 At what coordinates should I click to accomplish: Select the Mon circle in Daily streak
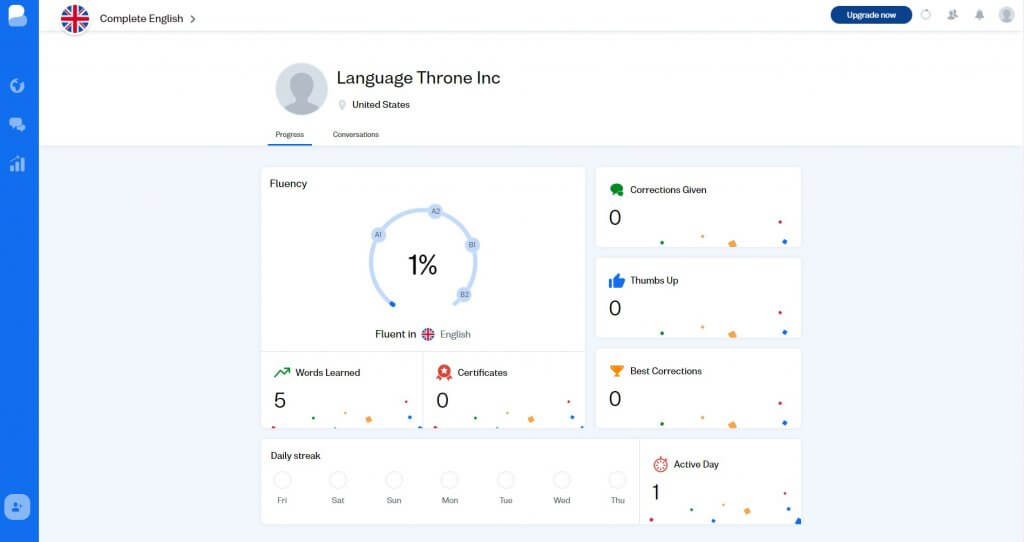[450, 481]
